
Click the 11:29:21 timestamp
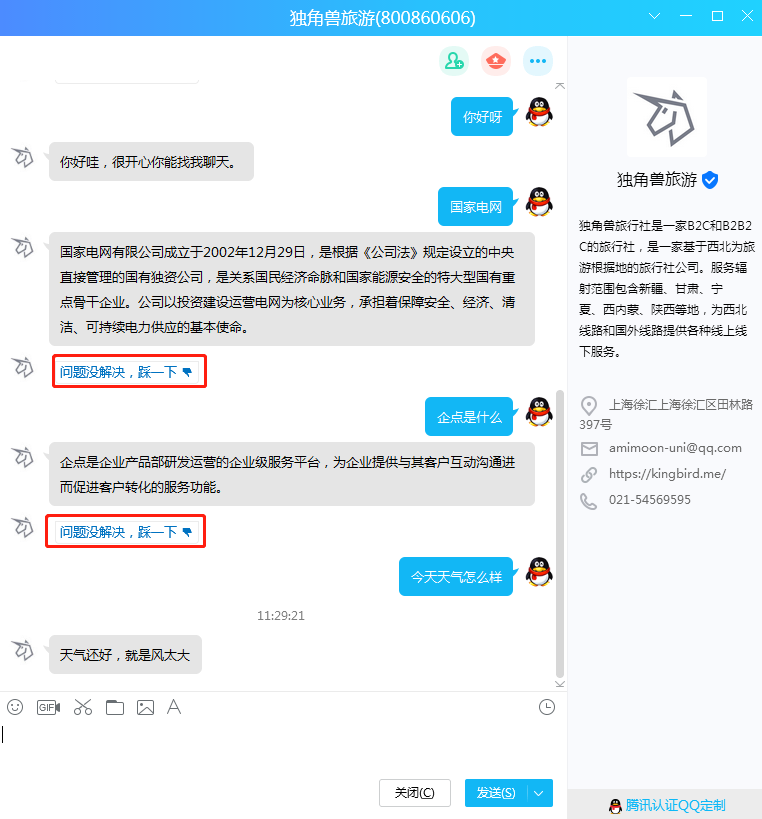point(280,616)
